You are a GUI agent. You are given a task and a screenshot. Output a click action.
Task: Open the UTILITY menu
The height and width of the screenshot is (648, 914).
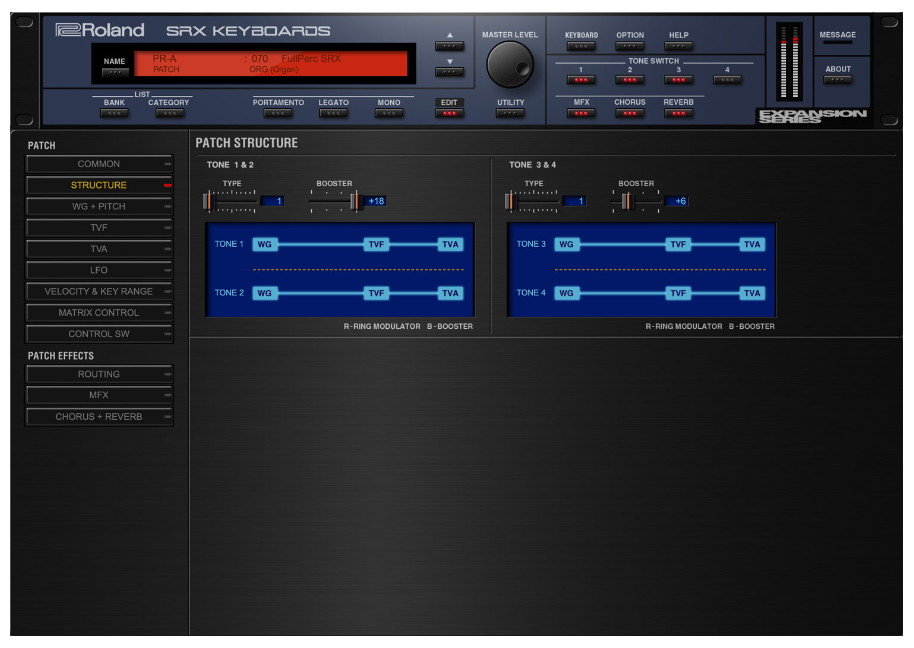pyautogui.click(x=510, y=113)
